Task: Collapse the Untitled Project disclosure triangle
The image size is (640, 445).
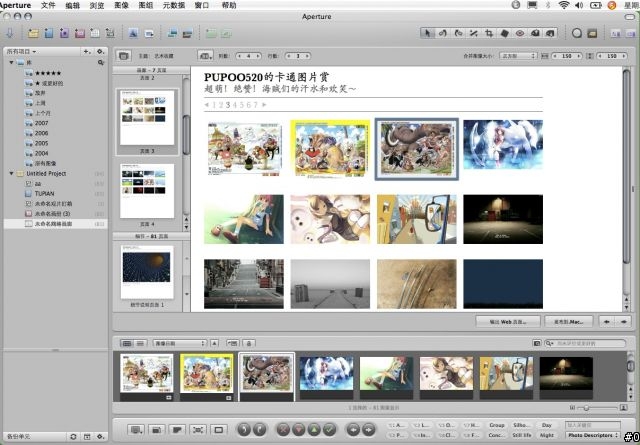Action: coord(11,174)
